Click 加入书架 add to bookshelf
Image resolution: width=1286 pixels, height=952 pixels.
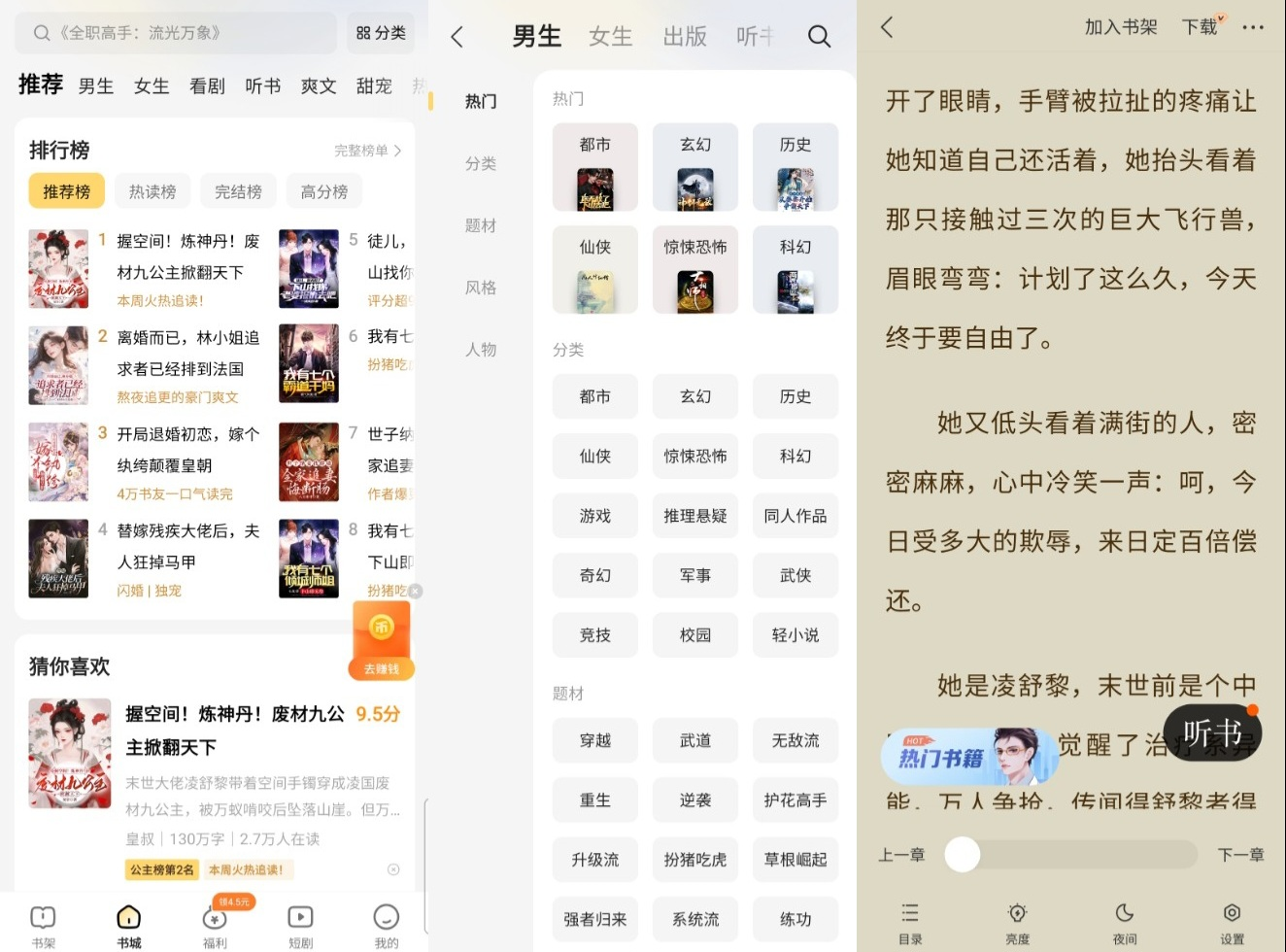click(x=1121, y=27)
